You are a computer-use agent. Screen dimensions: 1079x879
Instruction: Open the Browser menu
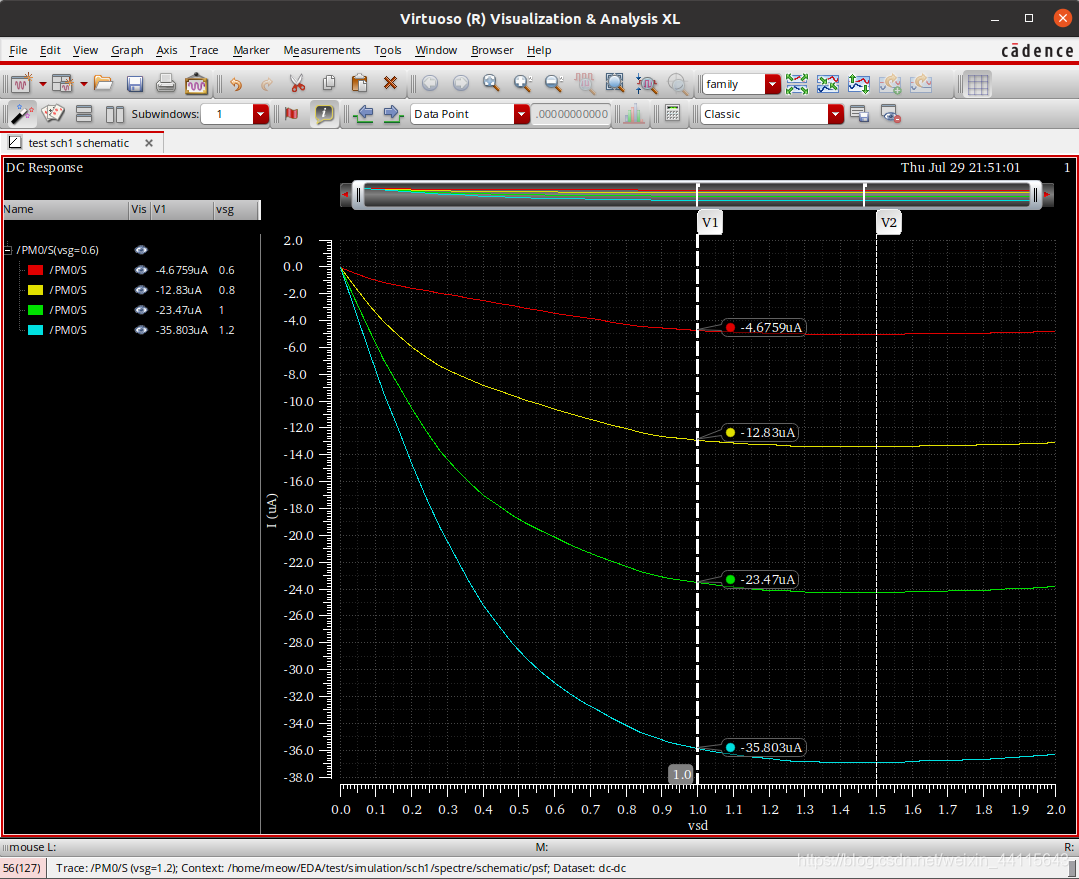[x=492, y=50]
